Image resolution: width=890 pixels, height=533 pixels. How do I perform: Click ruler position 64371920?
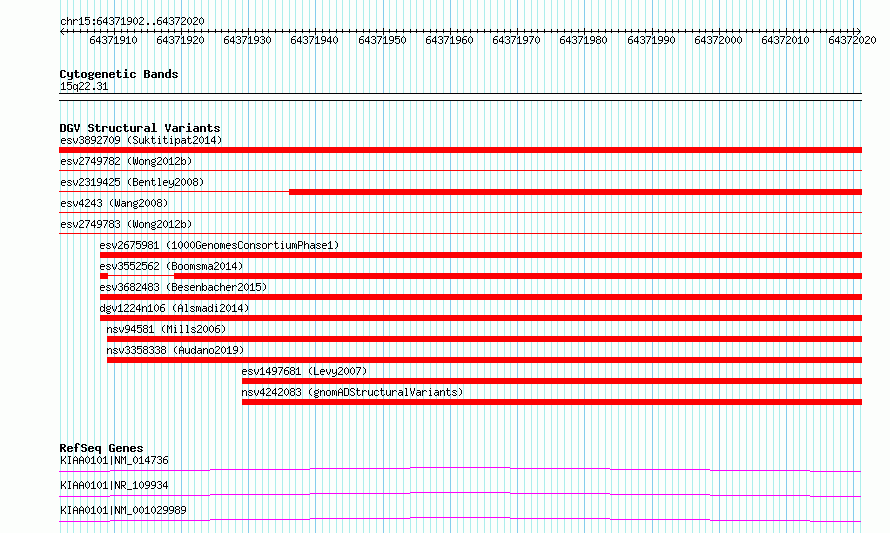tap(180, 40)
